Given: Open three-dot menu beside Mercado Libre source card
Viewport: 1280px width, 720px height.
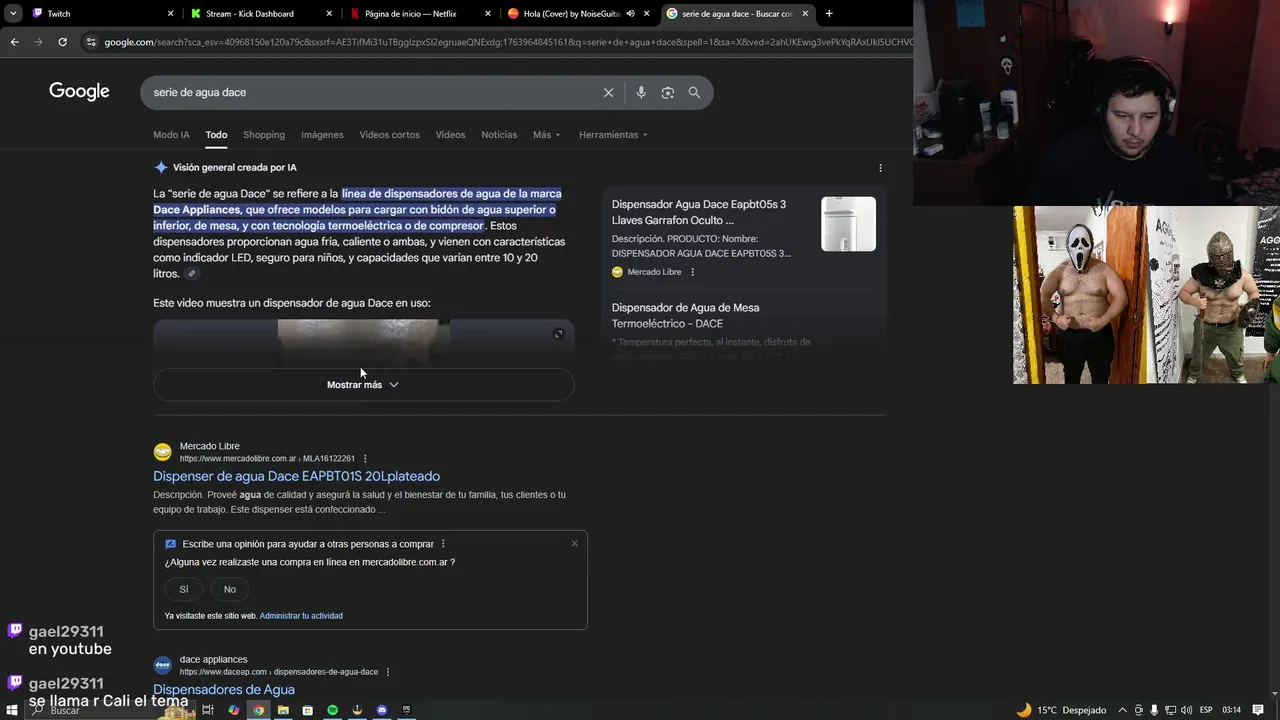Looking at the screenshot, I should (x=692, y=272).
